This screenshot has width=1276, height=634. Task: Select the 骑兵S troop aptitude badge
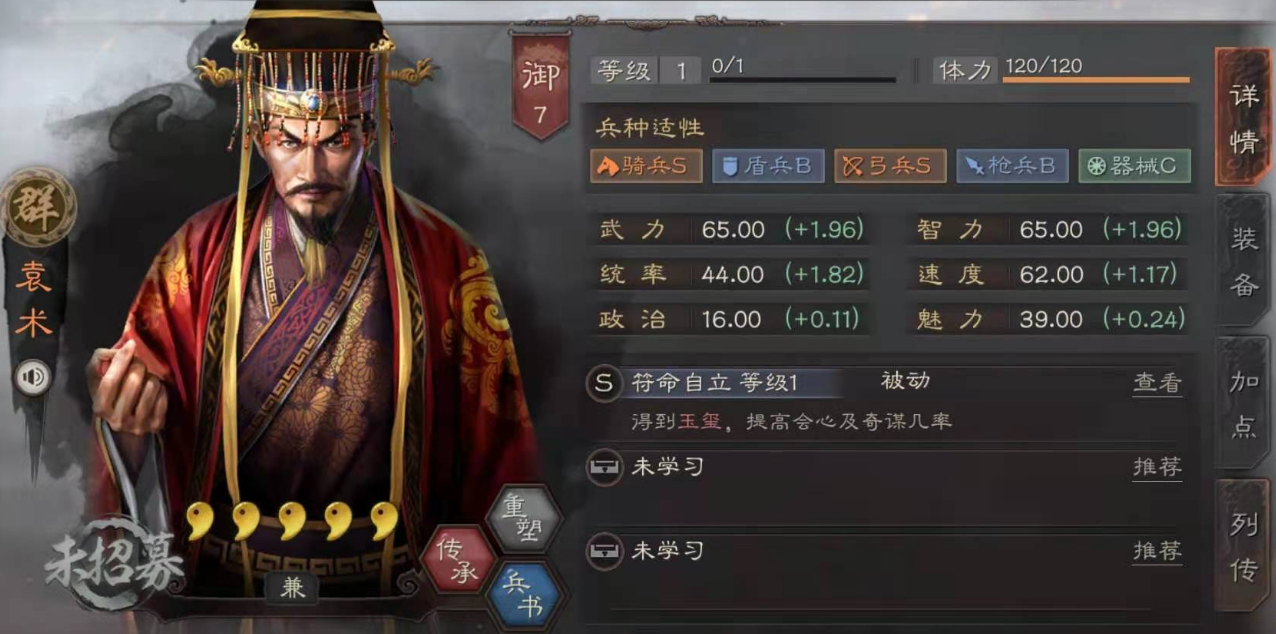click(x=646, y=166)
